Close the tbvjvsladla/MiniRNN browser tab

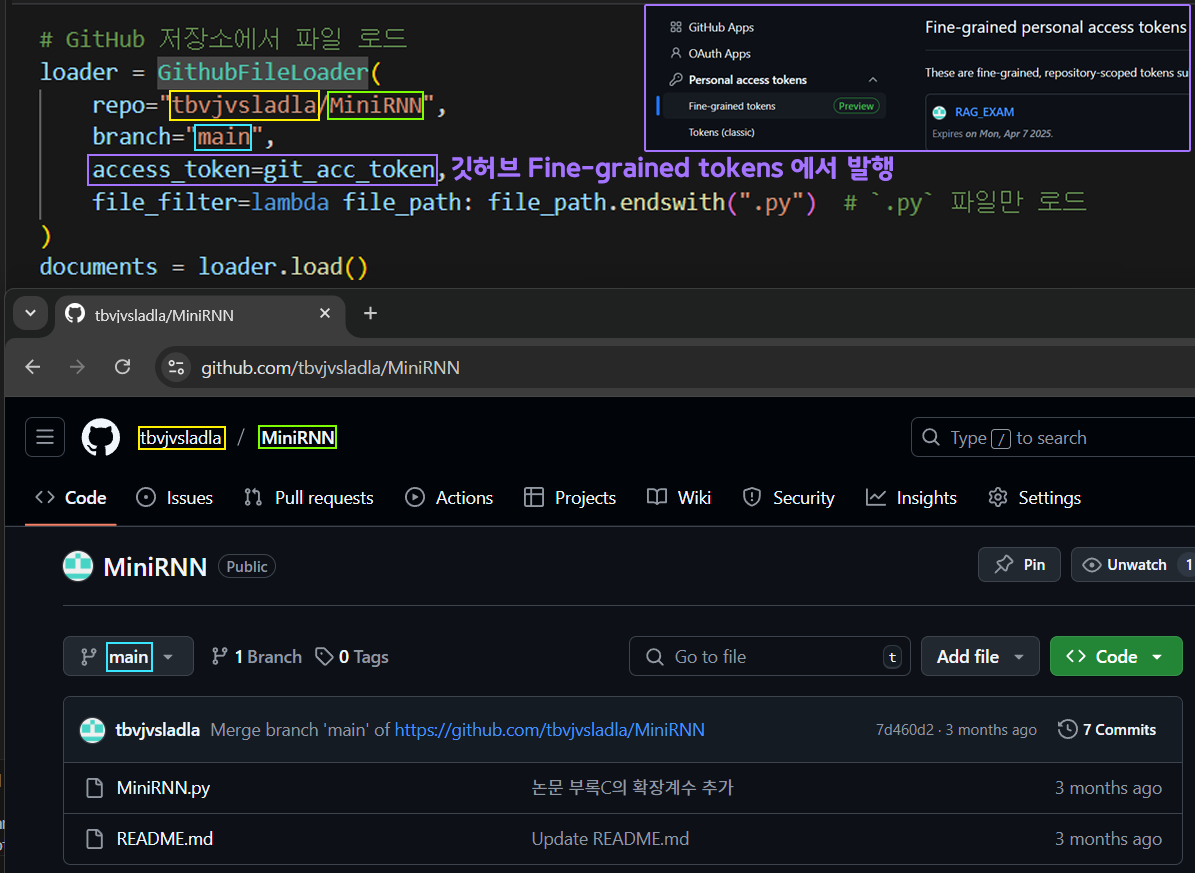pos(325,313)
